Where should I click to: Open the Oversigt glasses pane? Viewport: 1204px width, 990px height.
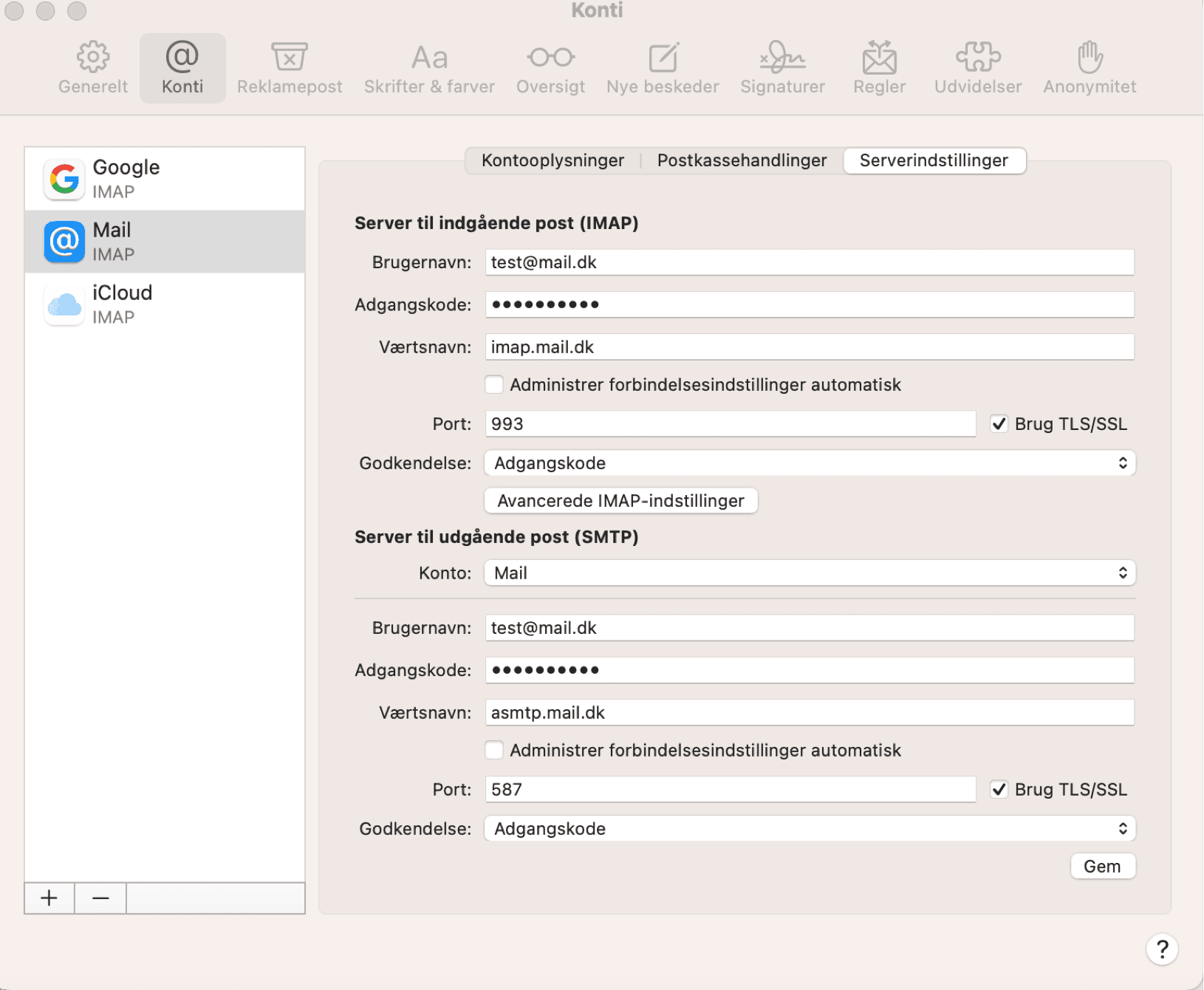pyautogui.click(x=550, y=68)
